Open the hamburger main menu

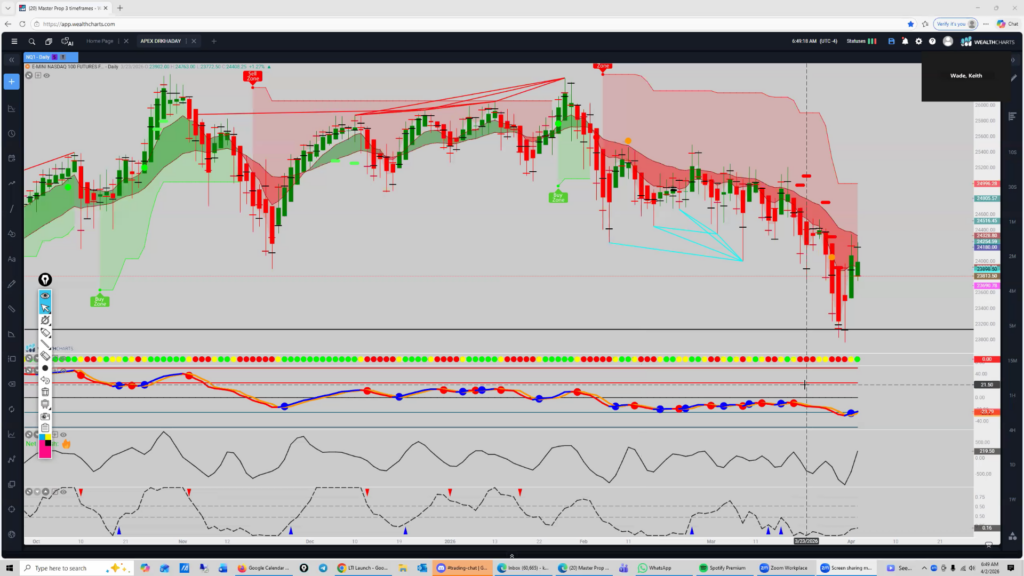(x=14, y=41)
